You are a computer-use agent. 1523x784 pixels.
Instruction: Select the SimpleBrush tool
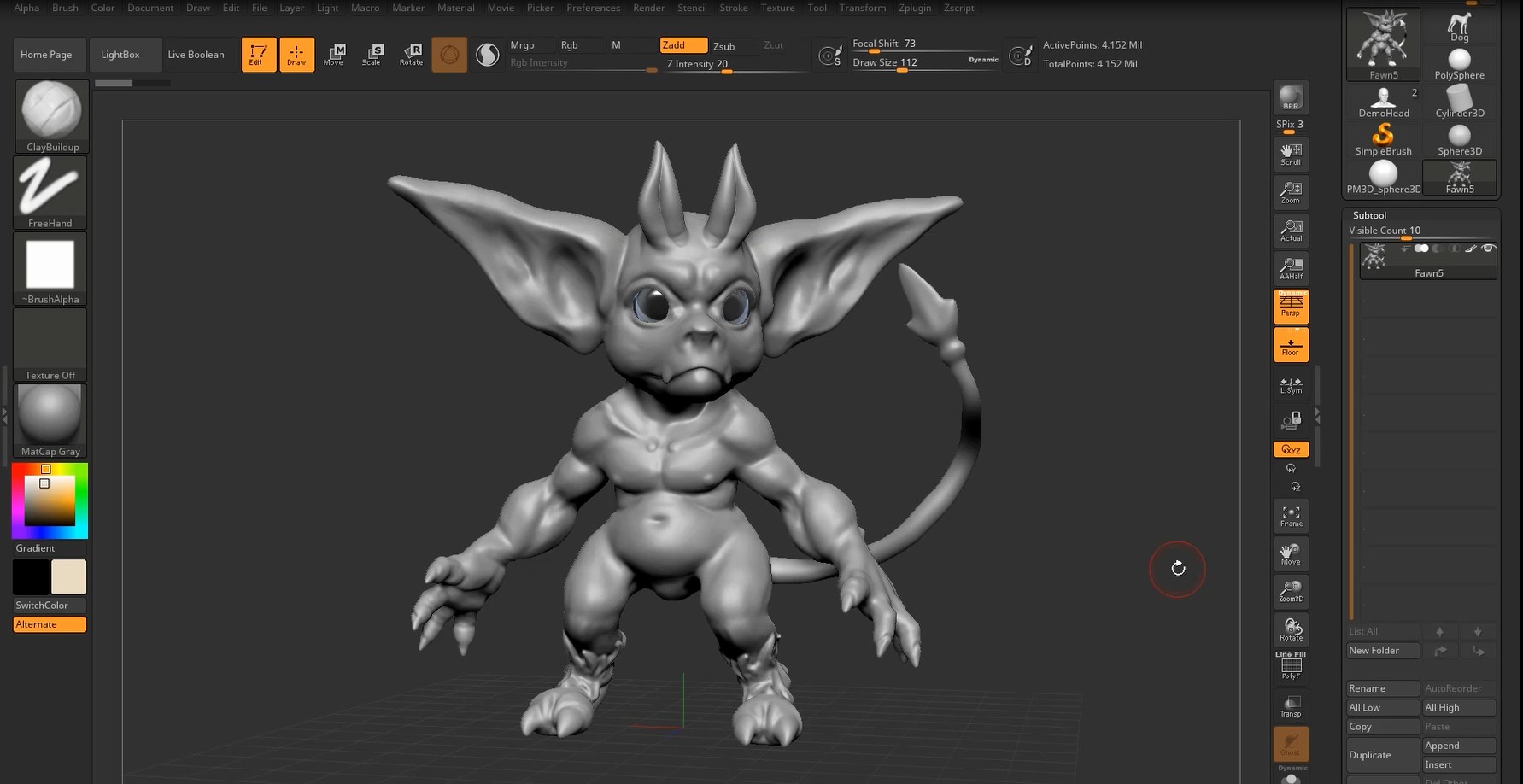(x=1383, y=139)
